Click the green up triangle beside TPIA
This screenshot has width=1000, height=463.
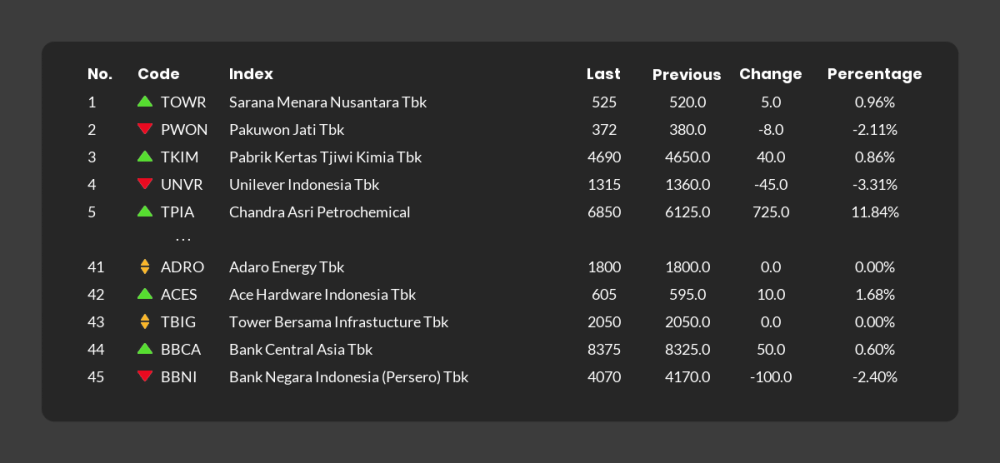[x=145, y=210]
